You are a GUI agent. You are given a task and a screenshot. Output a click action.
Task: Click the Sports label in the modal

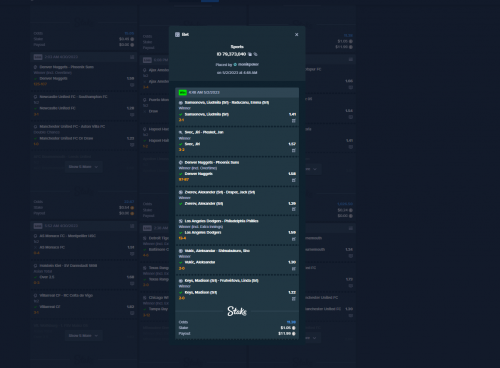tap(237, 47)
